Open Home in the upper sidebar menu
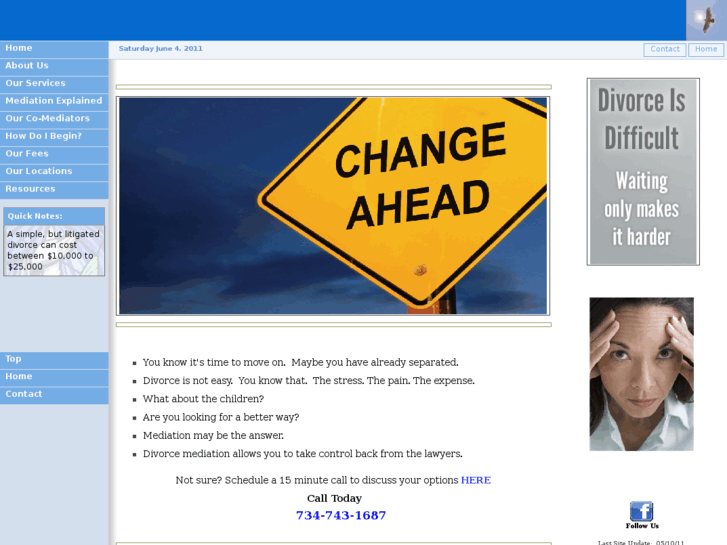Image resolution: width=727 pixels, height=545 pixels. [x=54, y=49]
